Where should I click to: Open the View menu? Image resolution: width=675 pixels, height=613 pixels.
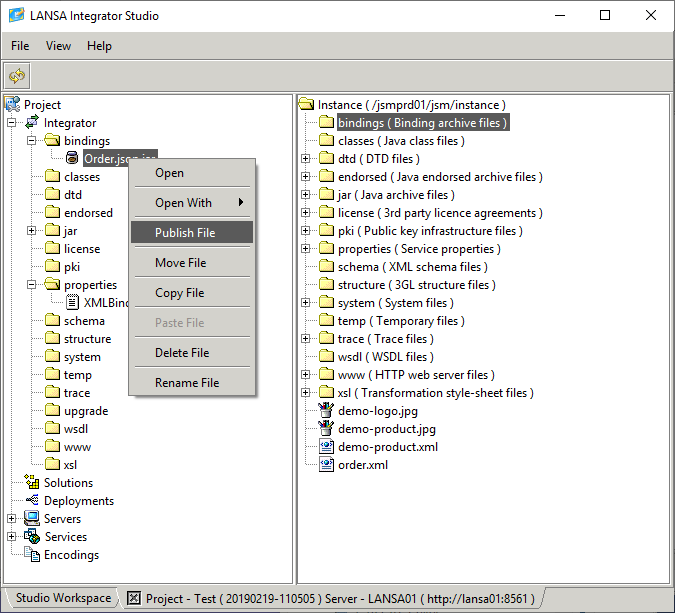(59, 46)
